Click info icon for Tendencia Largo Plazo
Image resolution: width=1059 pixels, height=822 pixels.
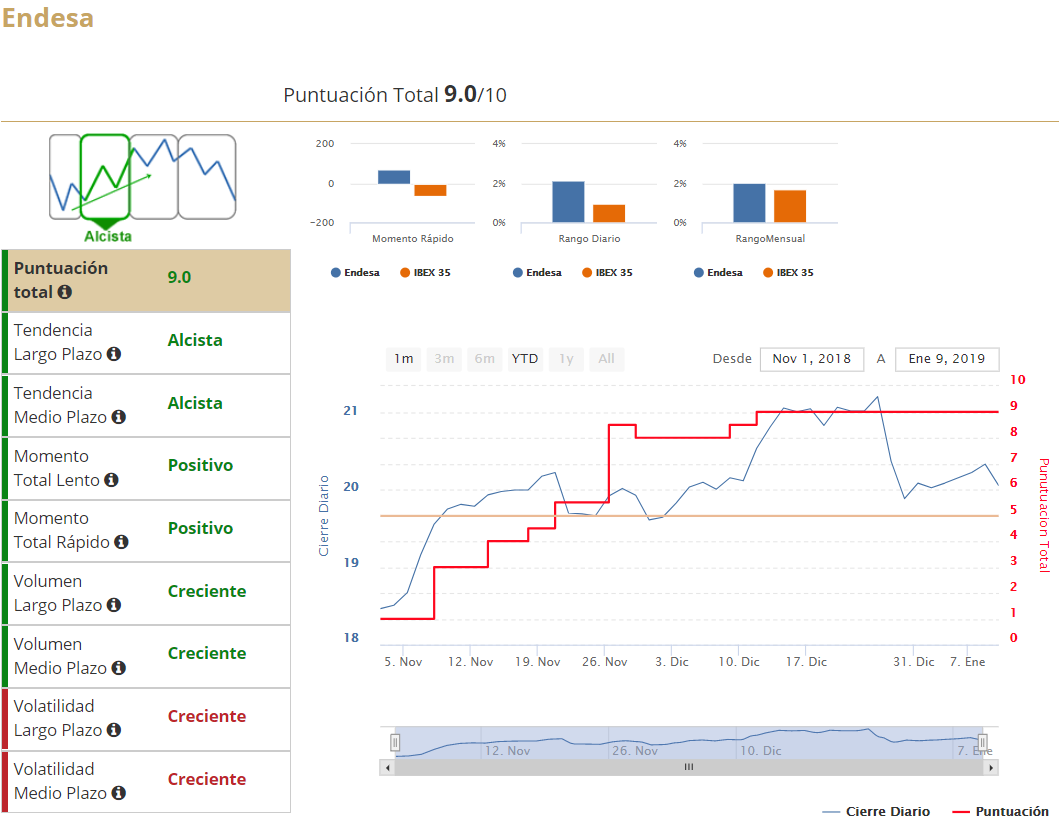tap(114, 355)
